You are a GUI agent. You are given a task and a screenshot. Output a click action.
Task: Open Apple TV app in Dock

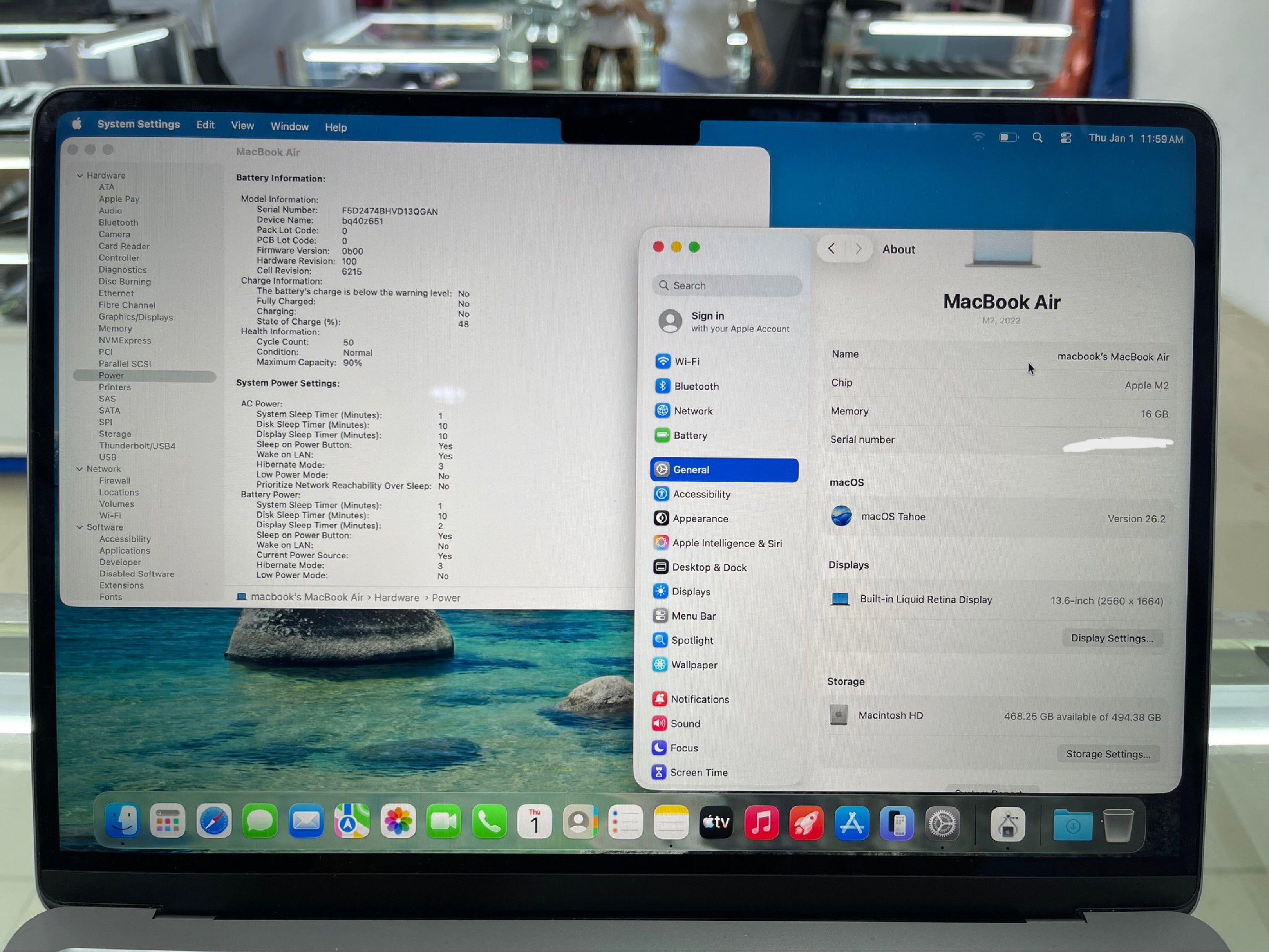(x=716, y=822)
